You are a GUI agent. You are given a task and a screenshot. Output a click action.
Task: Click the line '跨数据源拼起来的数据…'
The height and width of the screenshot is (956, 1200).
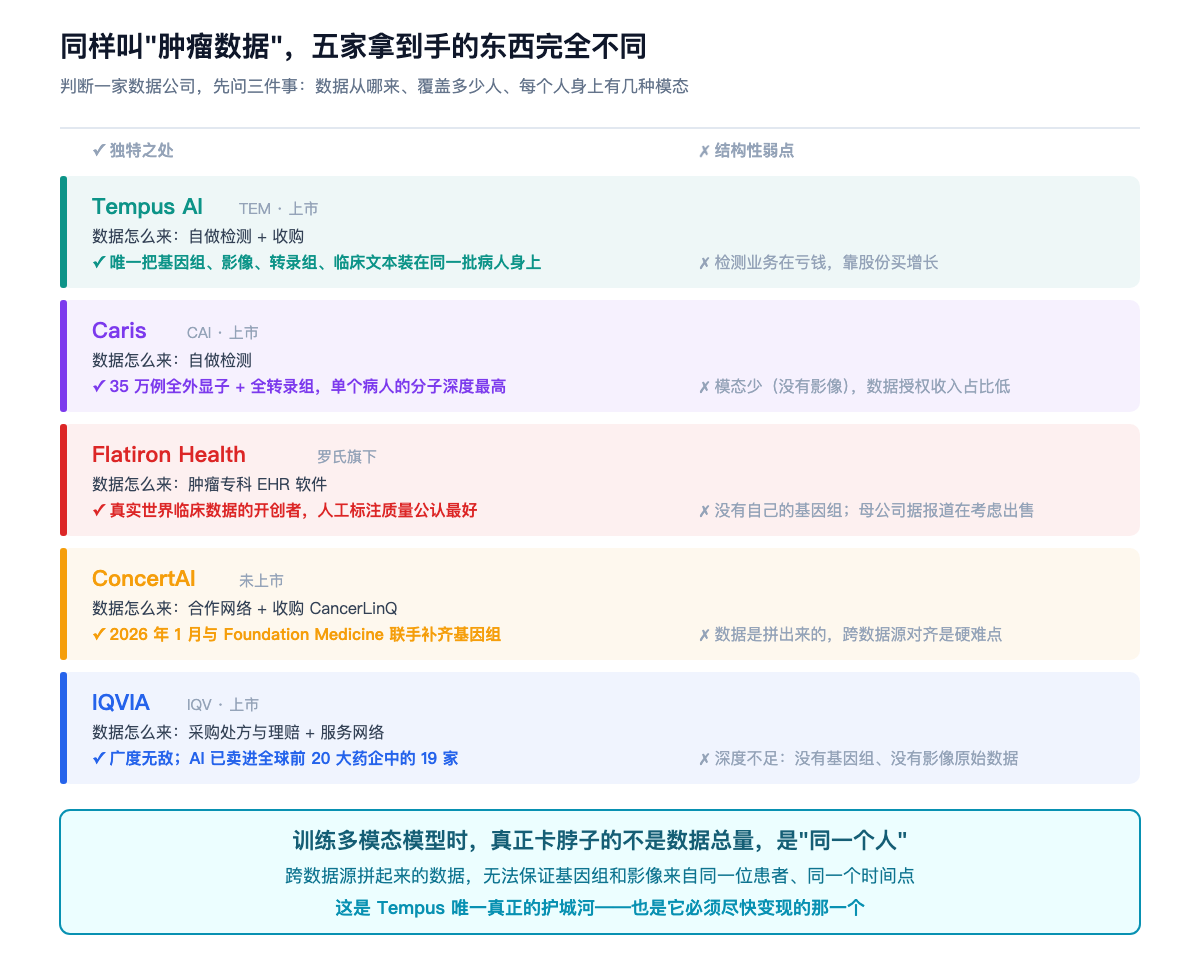click(600, 876)
